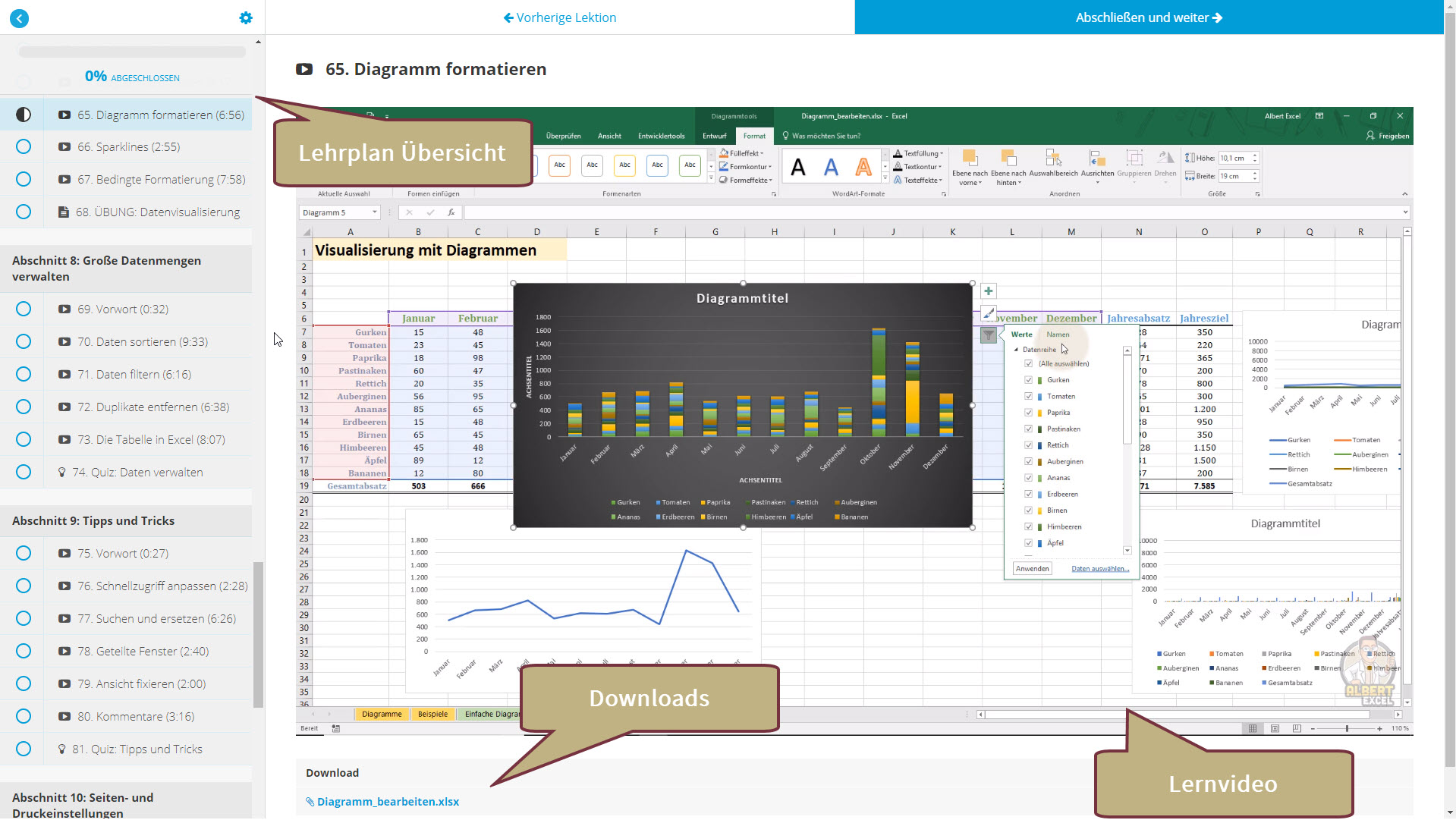This screenshot has height=820, width=1456.
Task: Select the Beispiele worksheet tab
Action: click(432, 714)
